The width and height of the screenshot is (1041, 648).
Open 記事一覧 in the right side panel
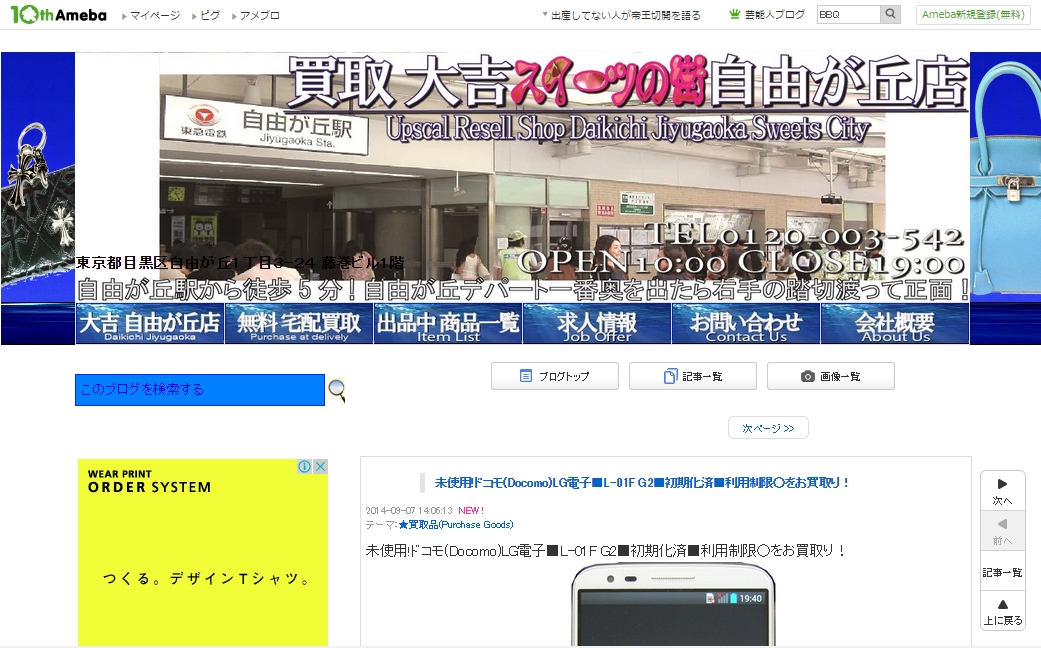pos(1002,572)
